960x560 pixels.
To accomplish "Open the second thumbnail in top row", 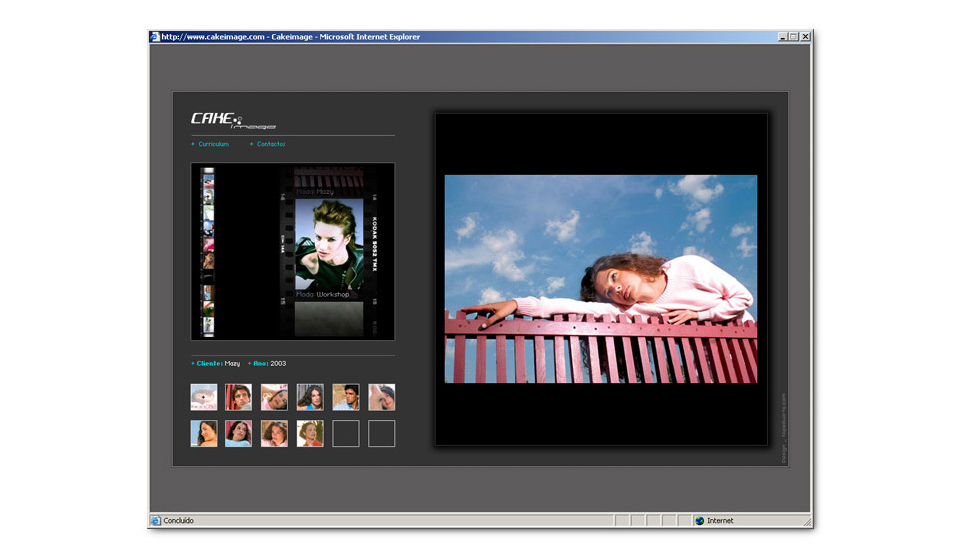I will 239,397.
